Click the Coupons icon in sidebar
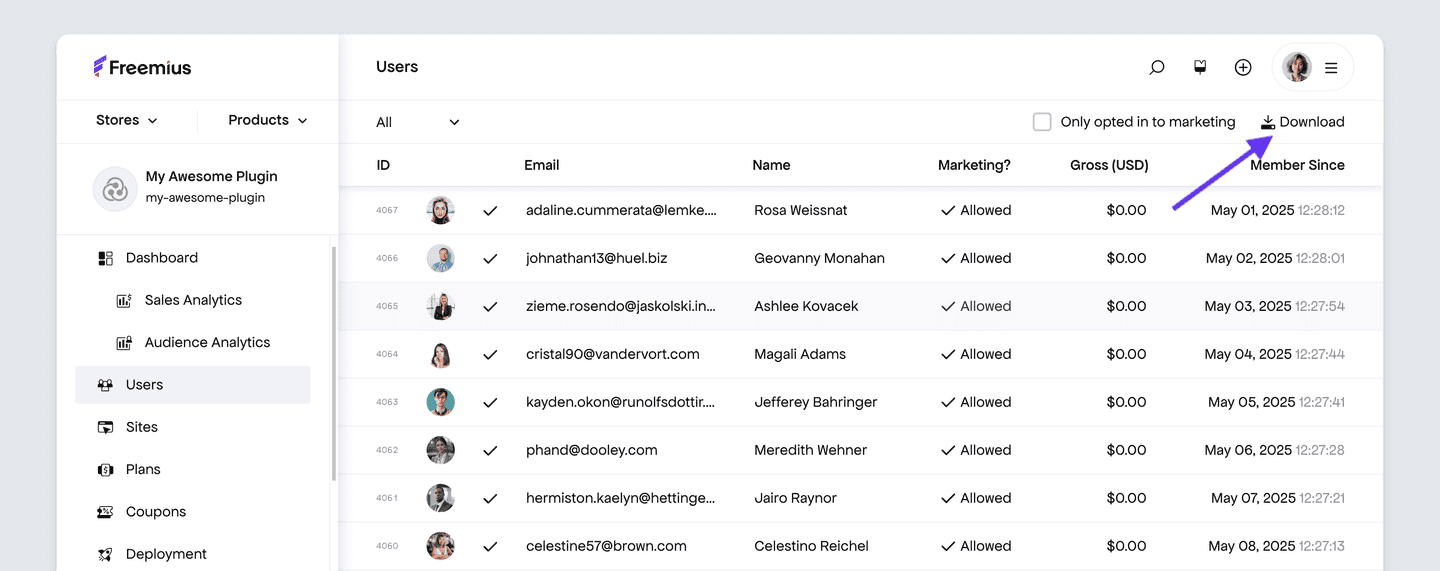 105,512
